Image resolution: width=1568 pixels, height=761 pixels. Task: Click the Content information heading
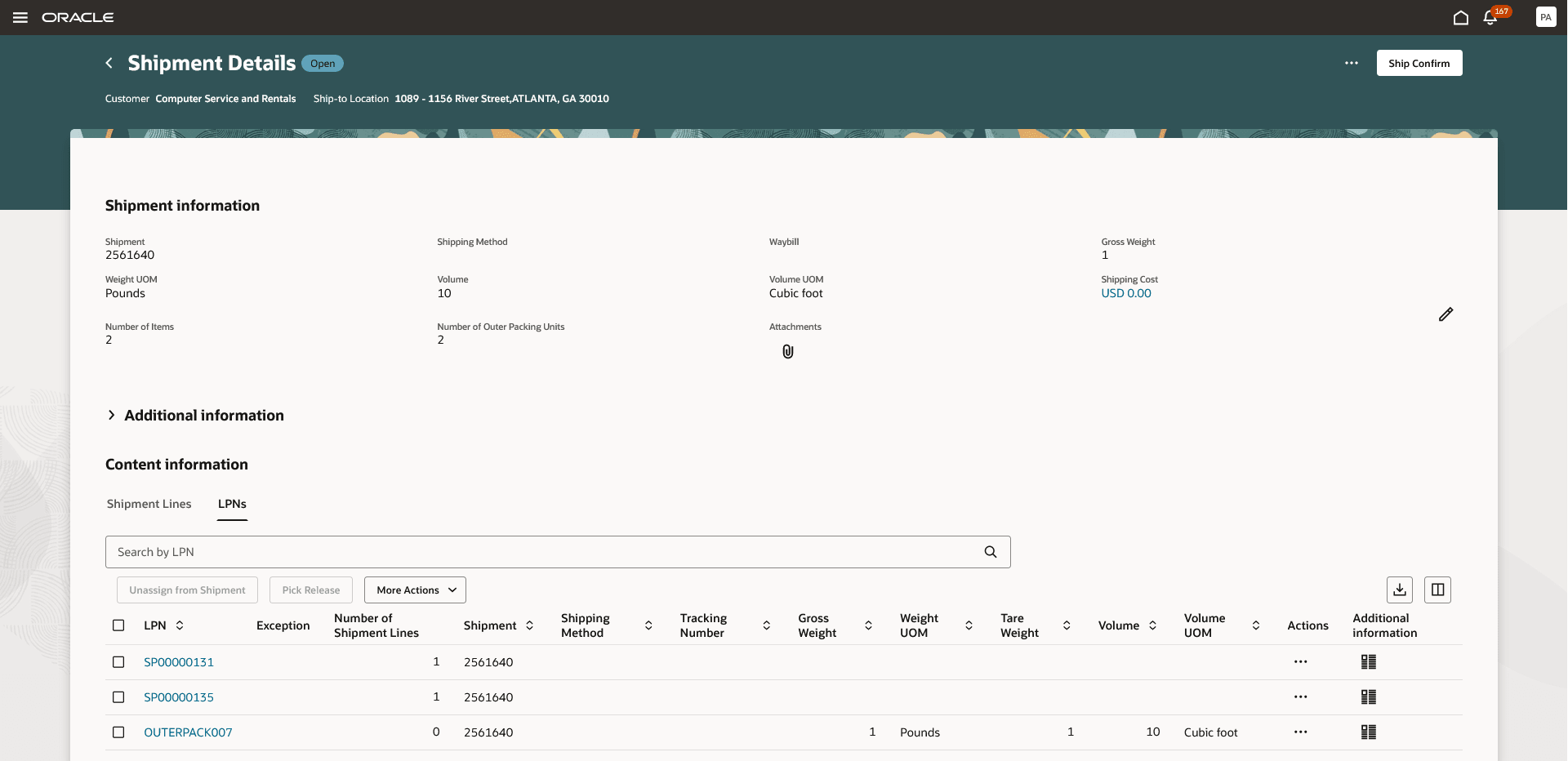pyautogui.click(x=176, y=465)
